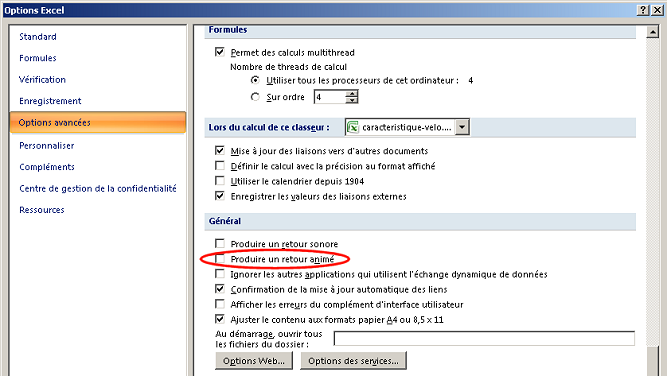The width and height of the screenshot is (667, 376).
Task: Decrease thread count with spinner down arrow
Action: (351, 100)
